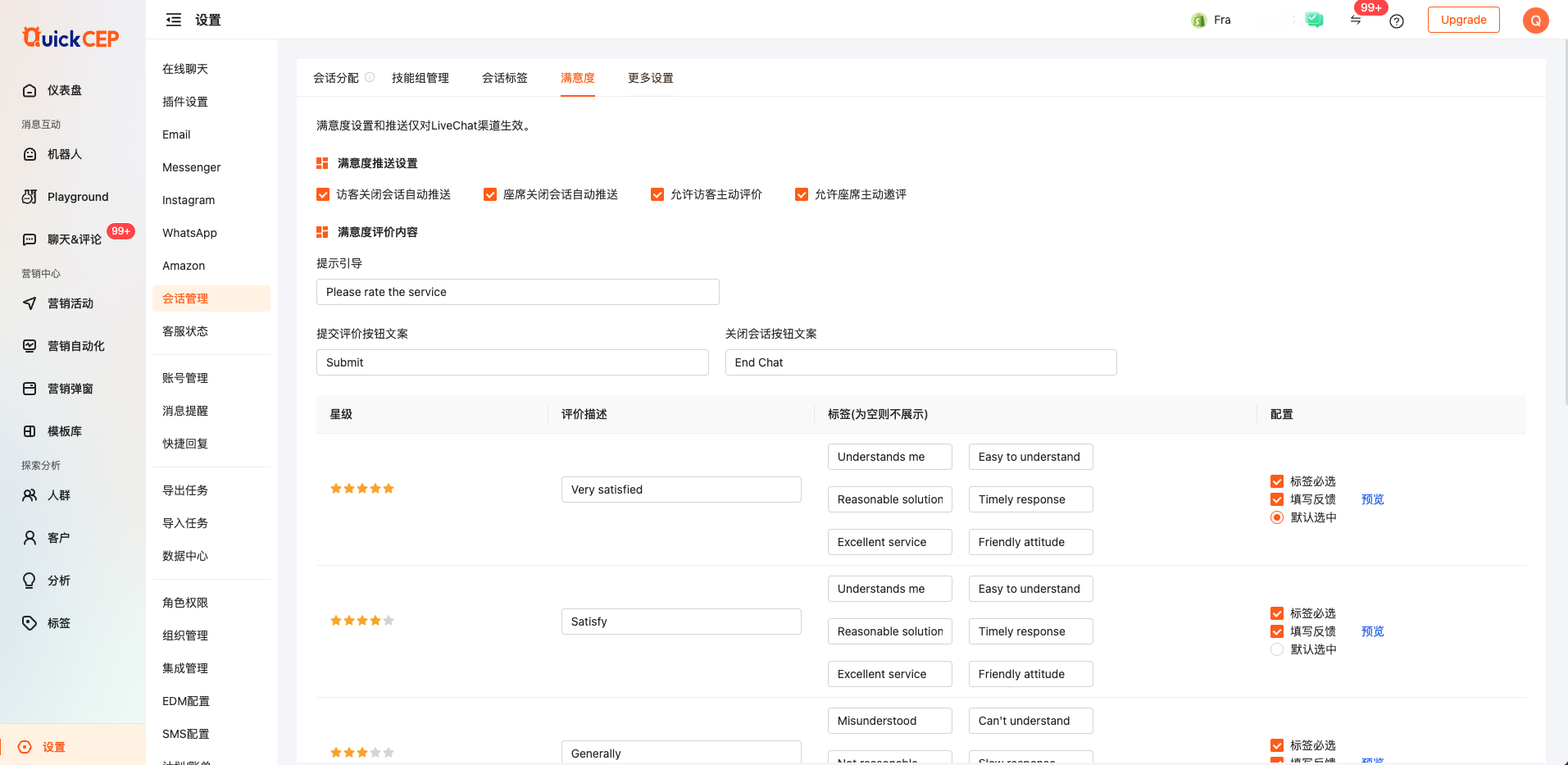Switch to the 会话分配 tab

pos(336,78)
